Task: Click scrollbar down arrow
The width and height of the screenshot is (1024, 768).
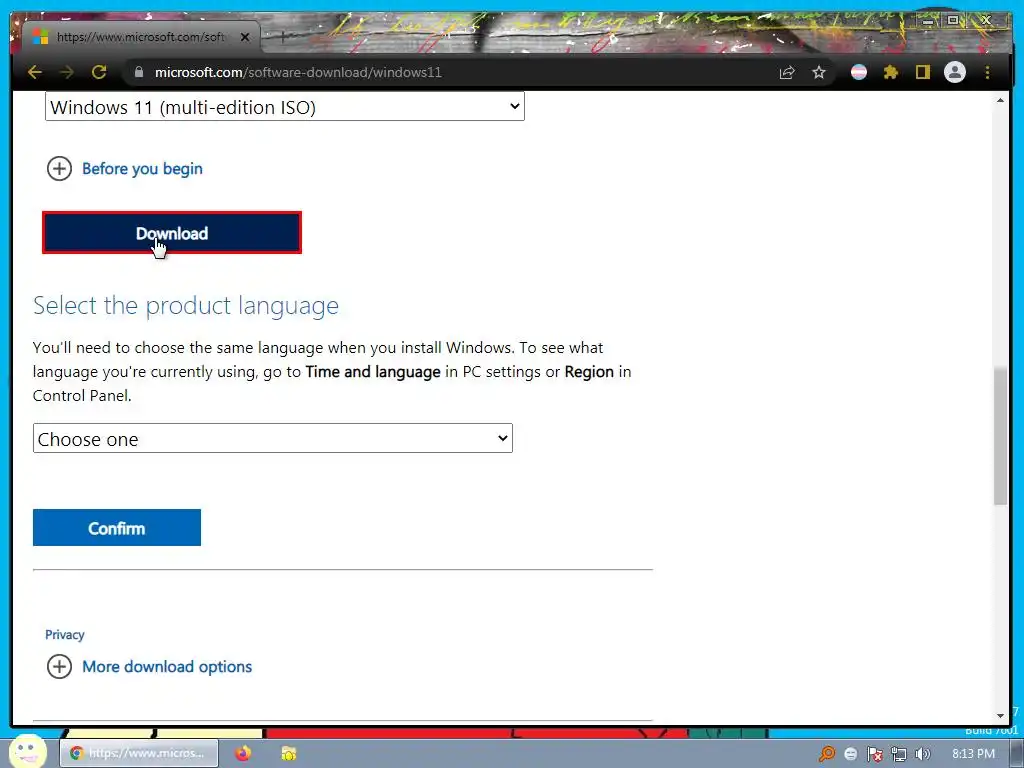Action: pos(1000,716)
